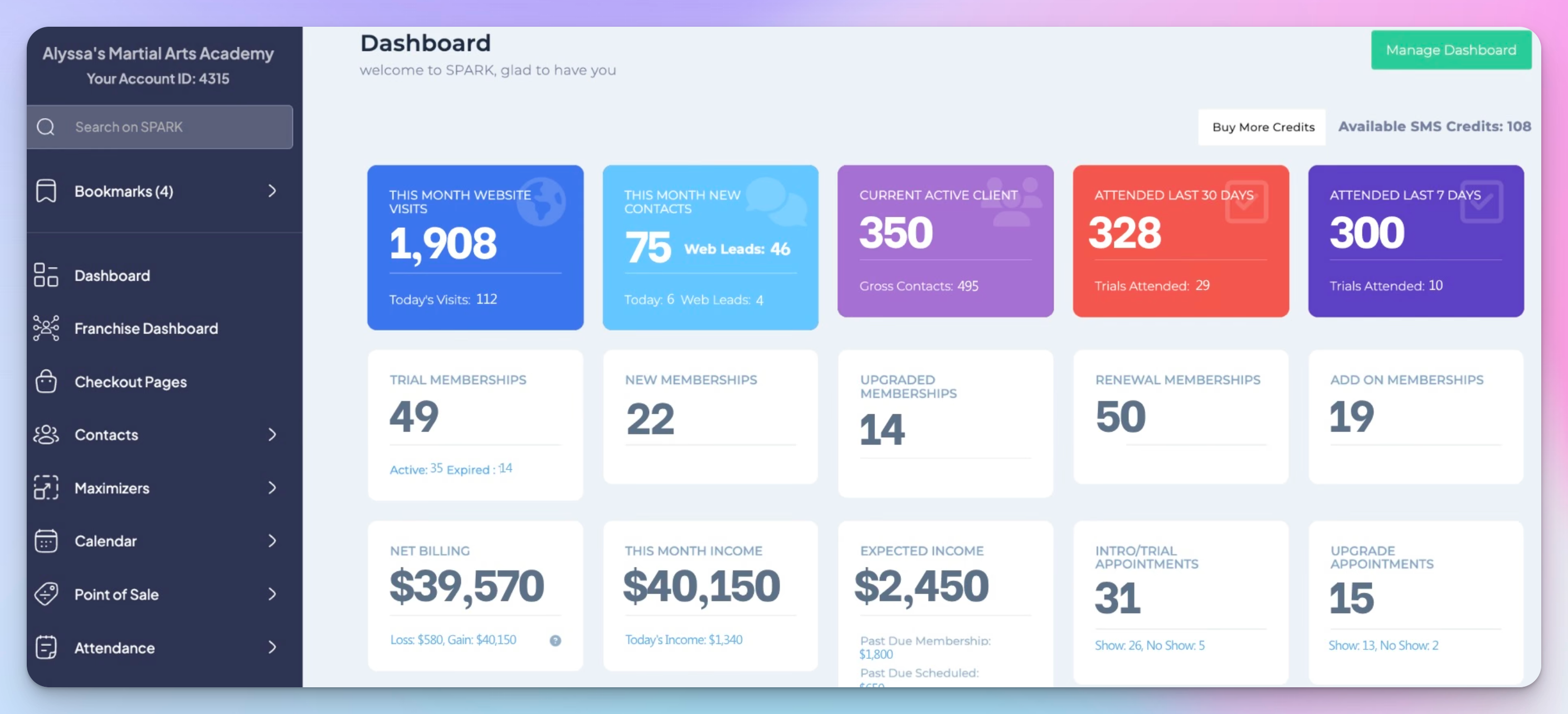The image size is (1568, 714).
Task: Click the Active: 35 Expired: 14 text
Action: tap(451, 469)
